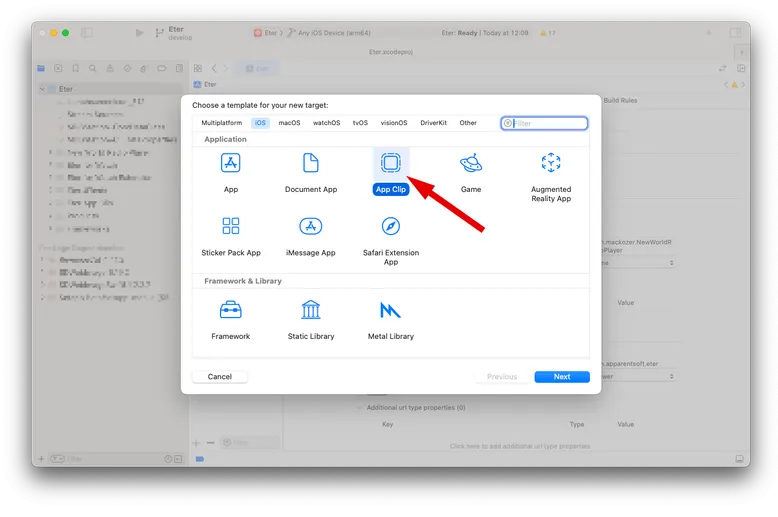Focus the template Filter field
Screen dimensions: 778x517
click(x=544, y=123)
